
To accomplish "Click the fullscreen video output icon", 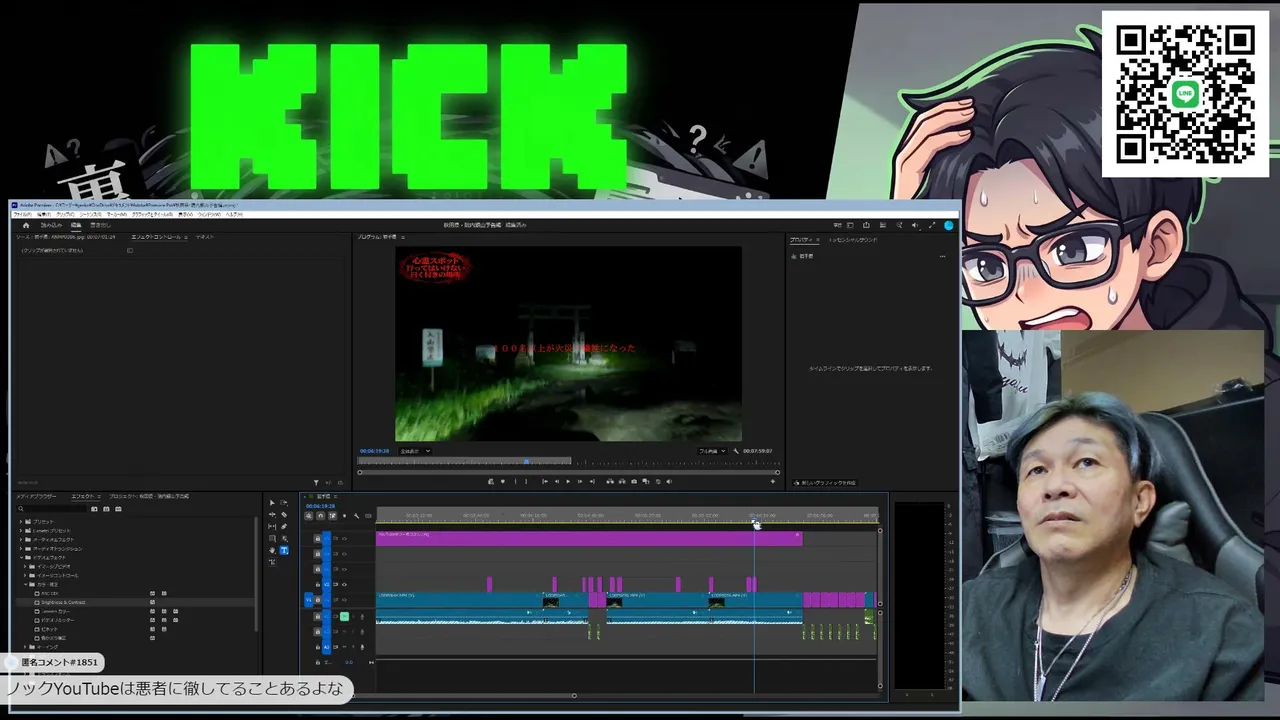I will click(x=932, y=225).
